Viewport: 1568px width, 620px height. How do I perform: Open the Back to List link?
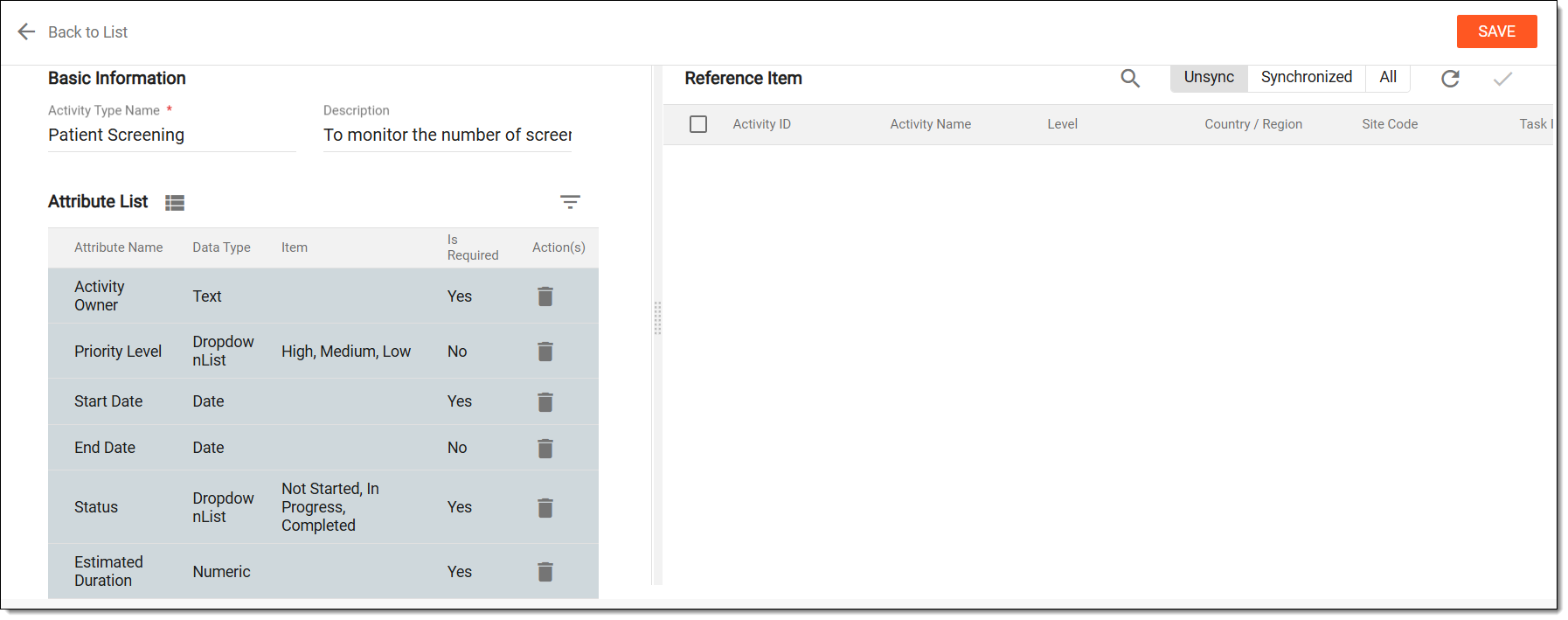tap(87, 32)
